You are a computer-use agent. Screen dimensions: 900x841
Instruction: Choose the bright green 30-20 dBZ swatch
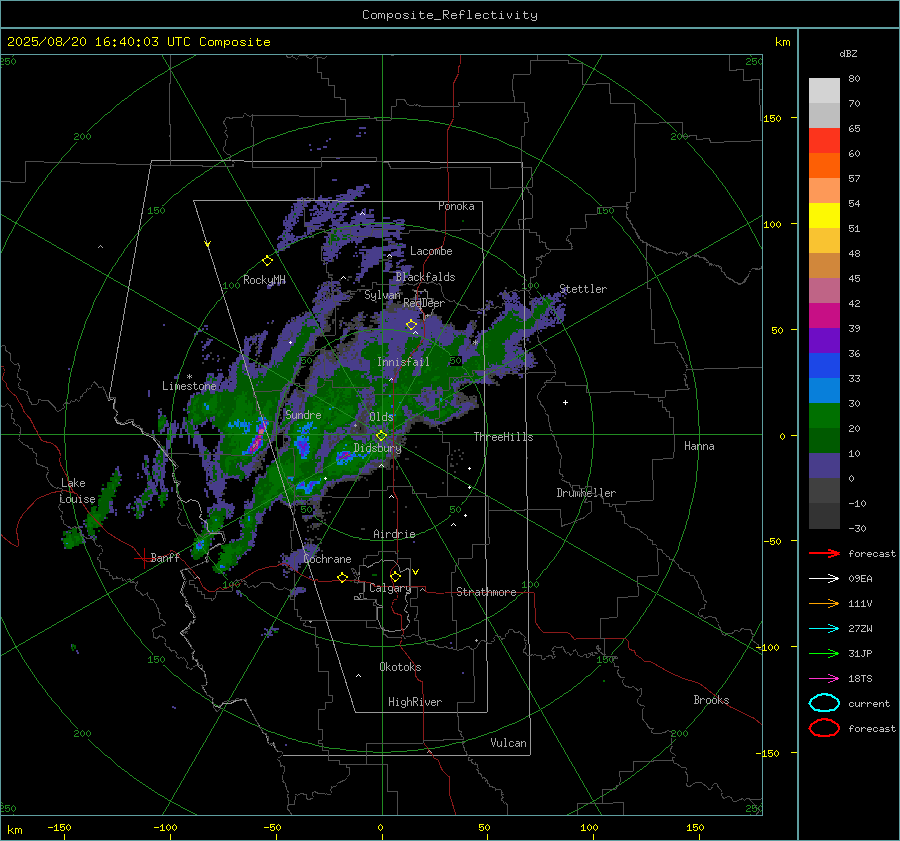click(824, 416)
